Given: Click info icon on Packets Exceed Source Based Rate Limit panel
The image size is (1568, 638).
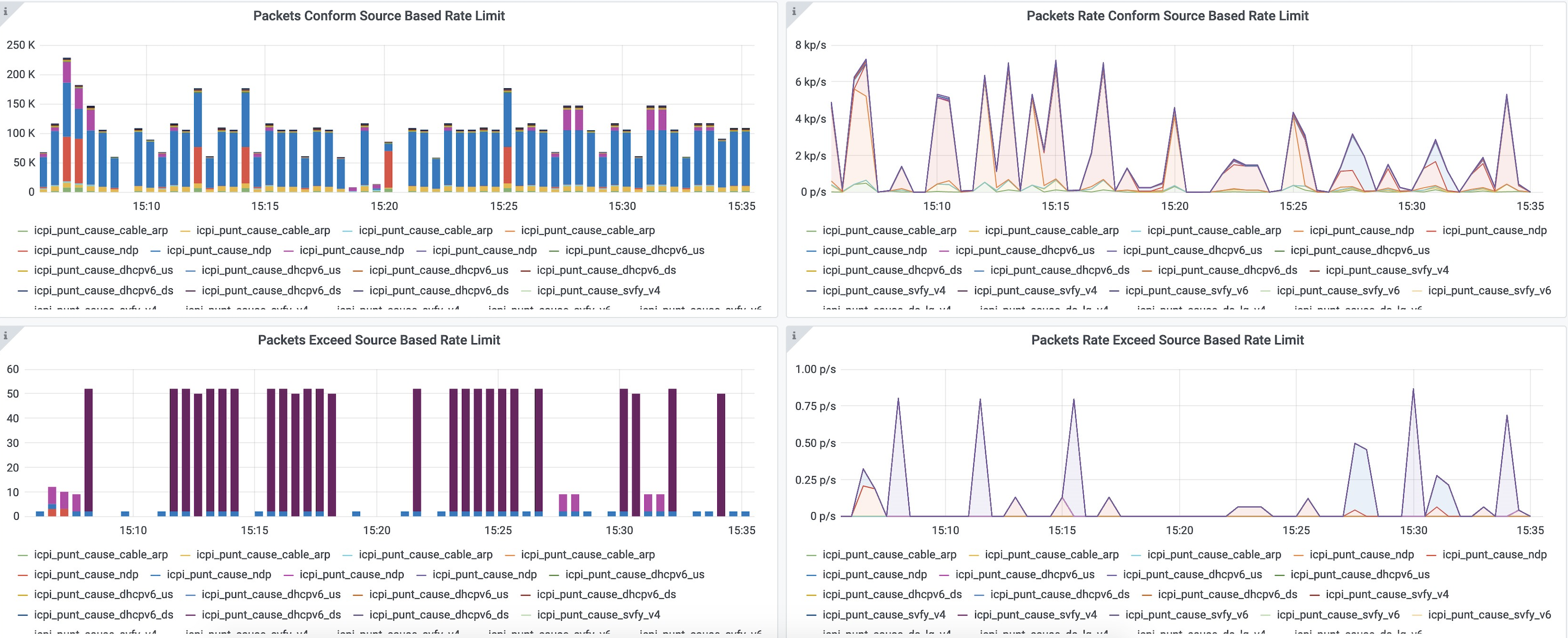Looking at the screenshot, I should [5, 335].
